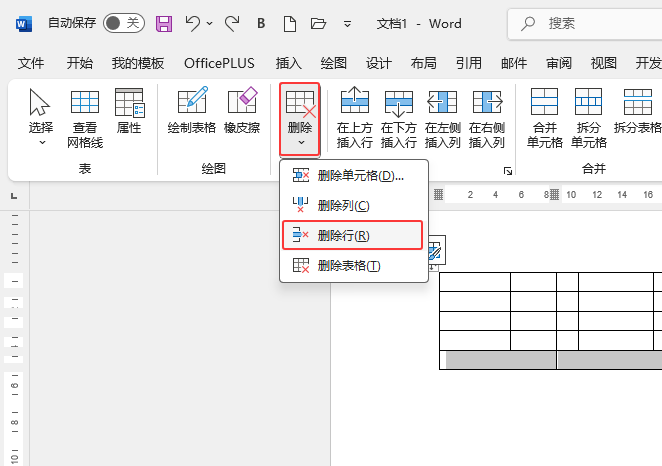Open the Undo history dropdown arrow
This screenshot has height=466, width=662.
(209, 24)
